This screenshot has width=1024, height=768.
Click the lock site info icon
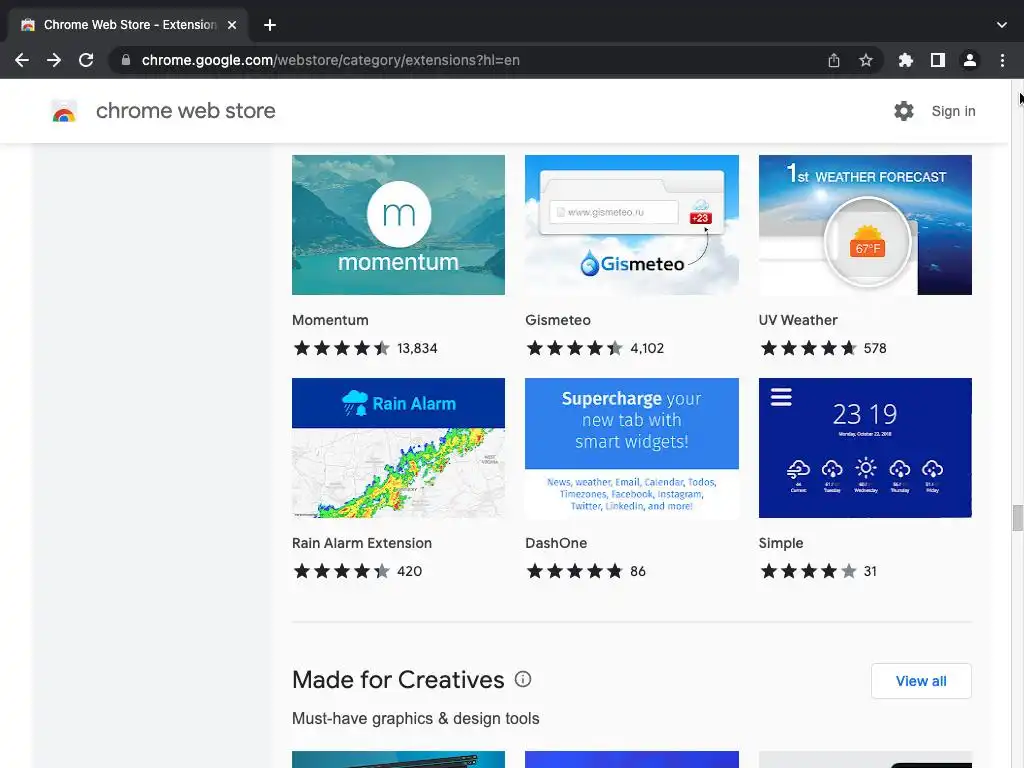pos(126,60)
